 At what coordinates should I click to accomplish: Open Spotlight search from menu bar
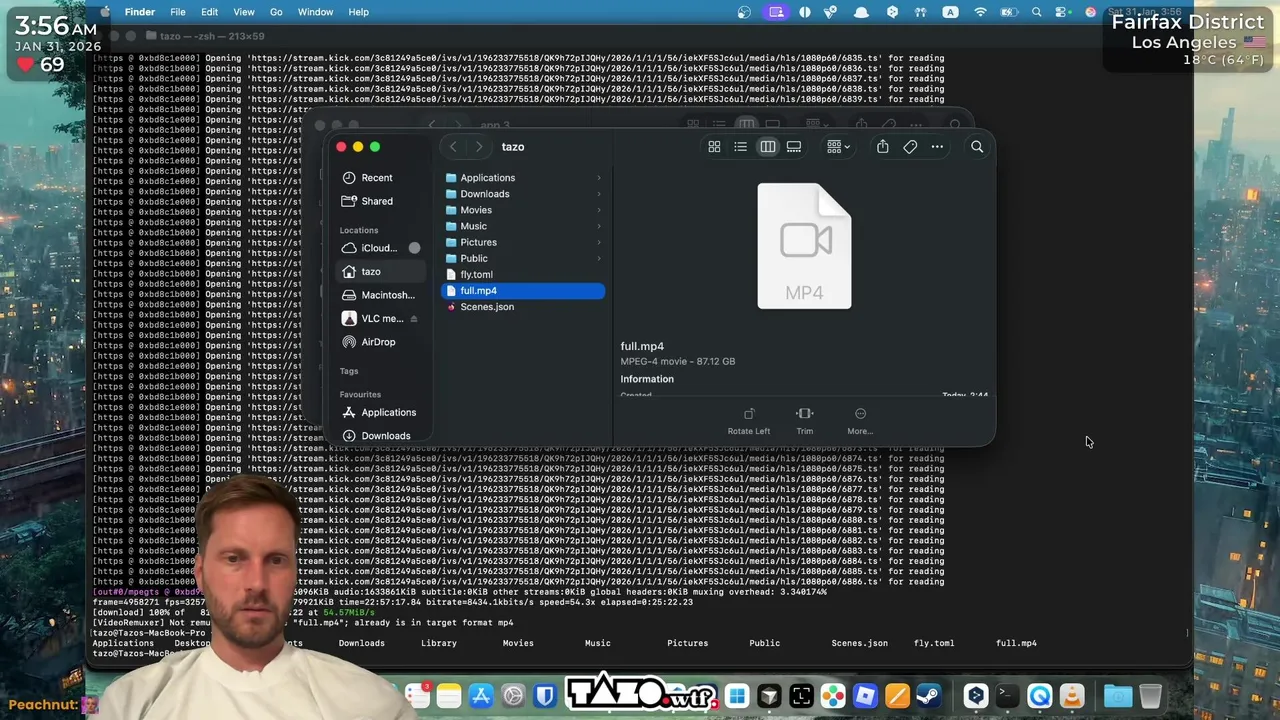1037,12
